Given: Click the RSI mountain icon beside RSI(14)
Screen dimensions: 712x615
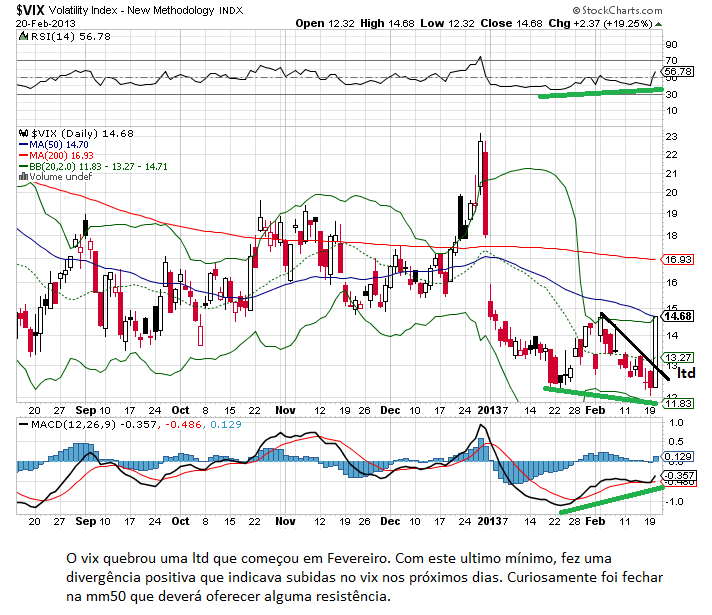Looking at the screenshot, I should click(23, 36).
